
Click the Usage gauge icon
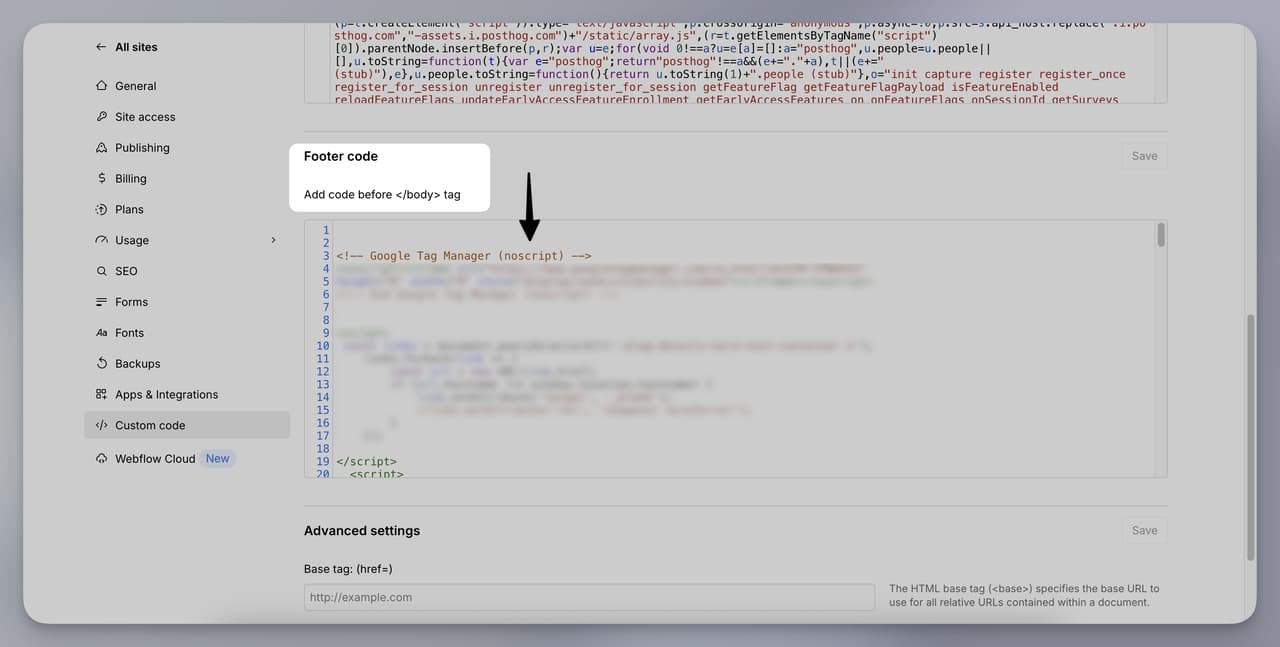pos(101,240)
